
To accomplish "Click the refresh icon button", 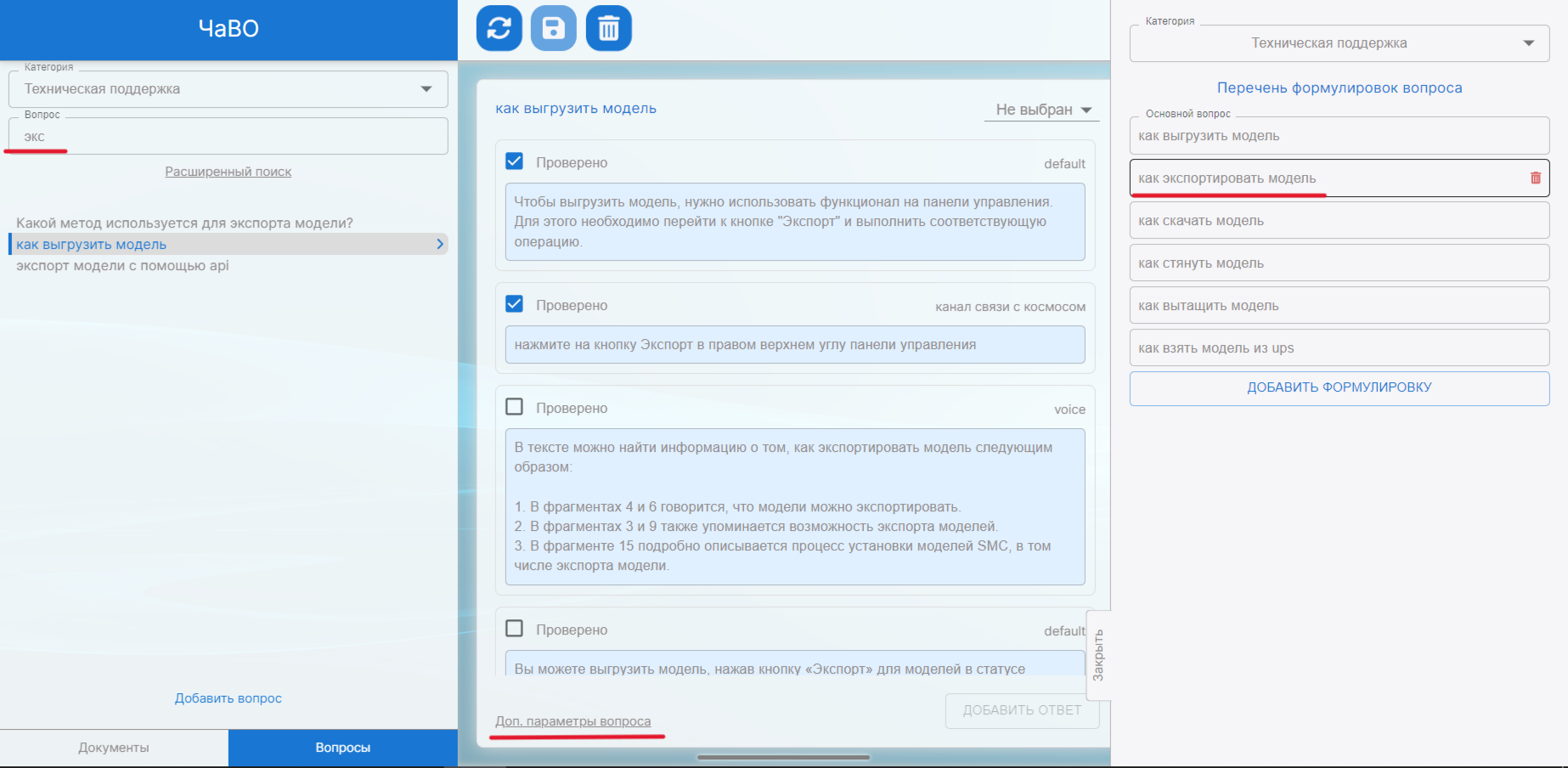I will pos(499,29).
